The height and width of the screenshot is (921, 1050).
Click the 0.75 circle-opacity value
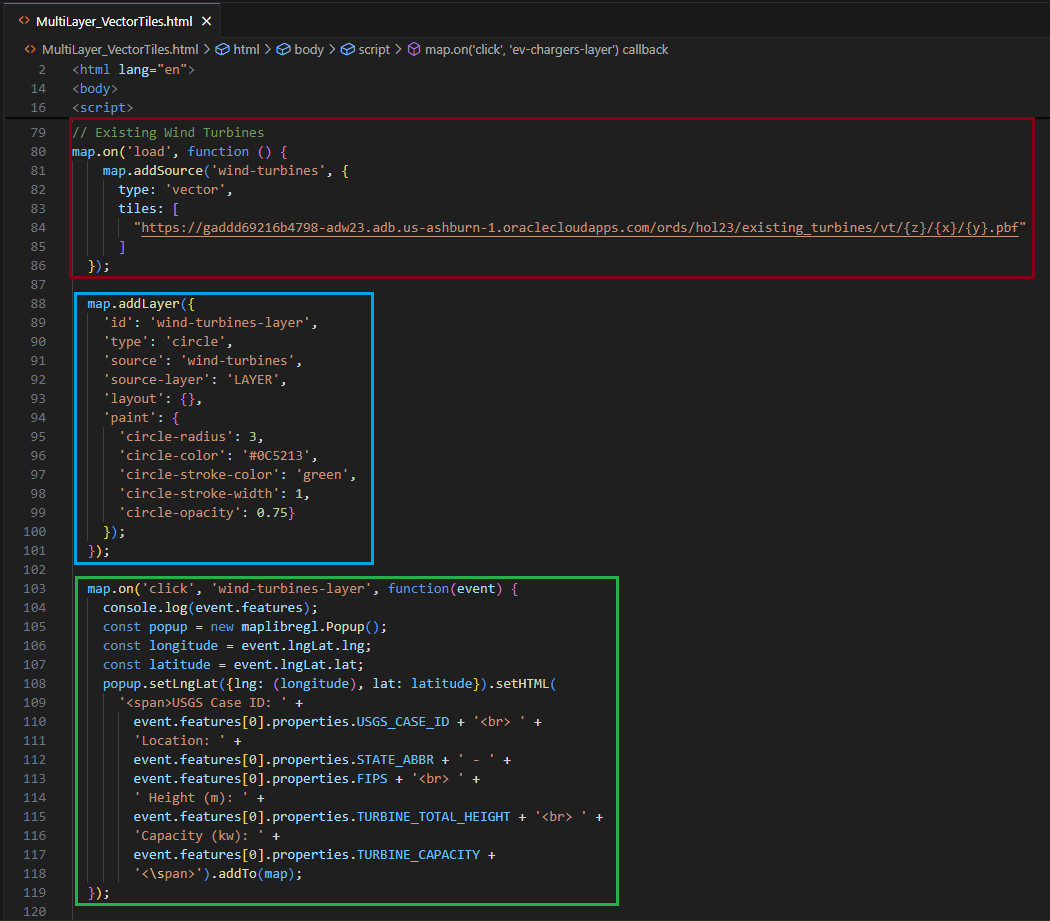[x=272, y=512]
